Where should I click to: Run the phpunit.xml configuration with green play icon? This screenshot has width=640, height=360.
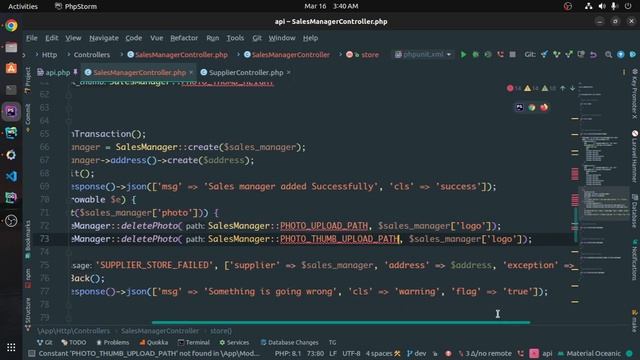coord(463,54)
